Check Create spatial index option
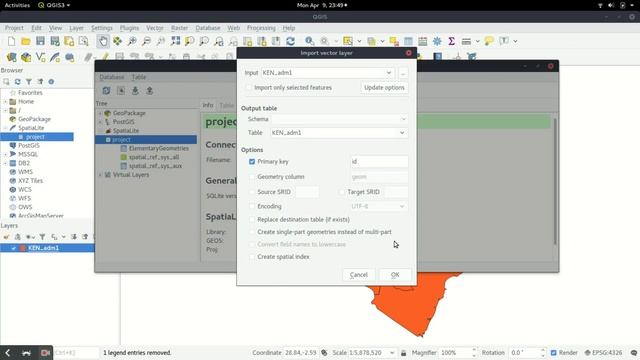 pyautogui.click(x=252, y=257)
